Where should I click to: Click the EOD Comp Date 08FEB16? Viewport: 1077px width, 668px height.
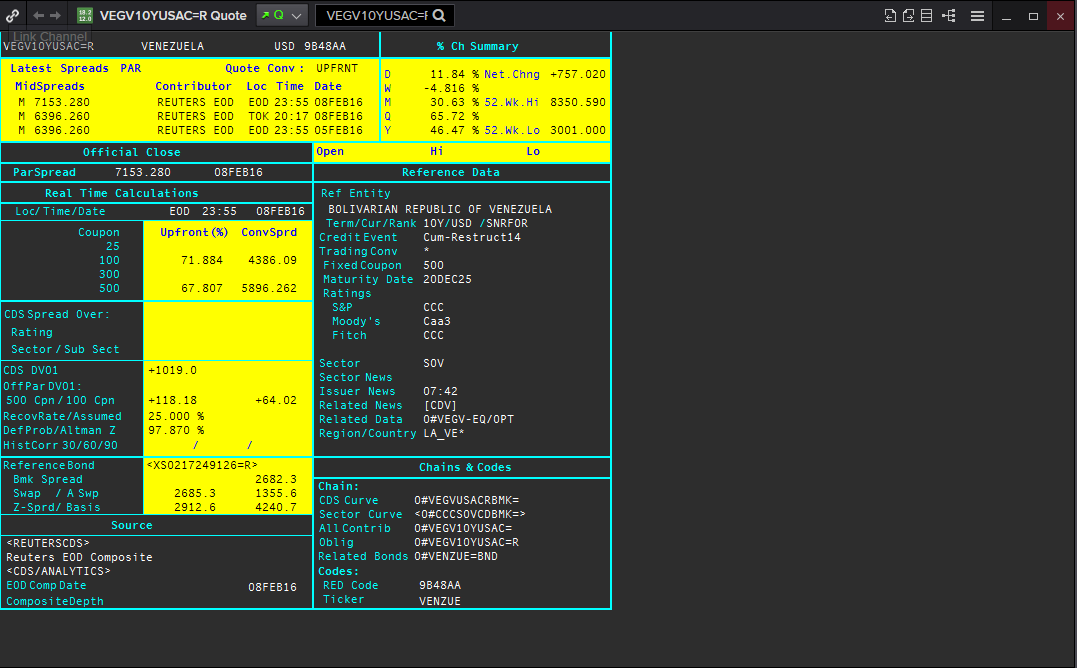tap(273, 588)
